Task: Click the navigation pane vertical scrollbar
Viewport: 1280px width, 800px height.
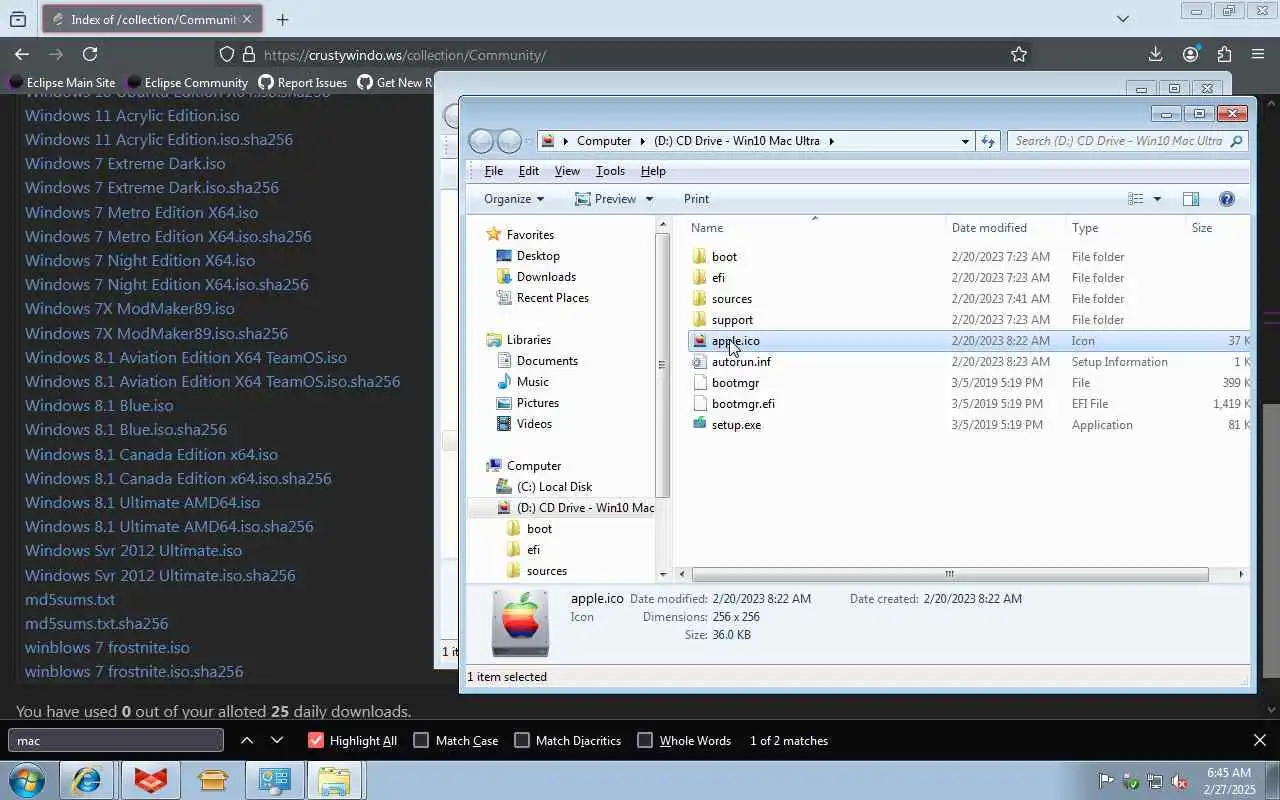Action: pyautogui.click(x=662, y=364)
